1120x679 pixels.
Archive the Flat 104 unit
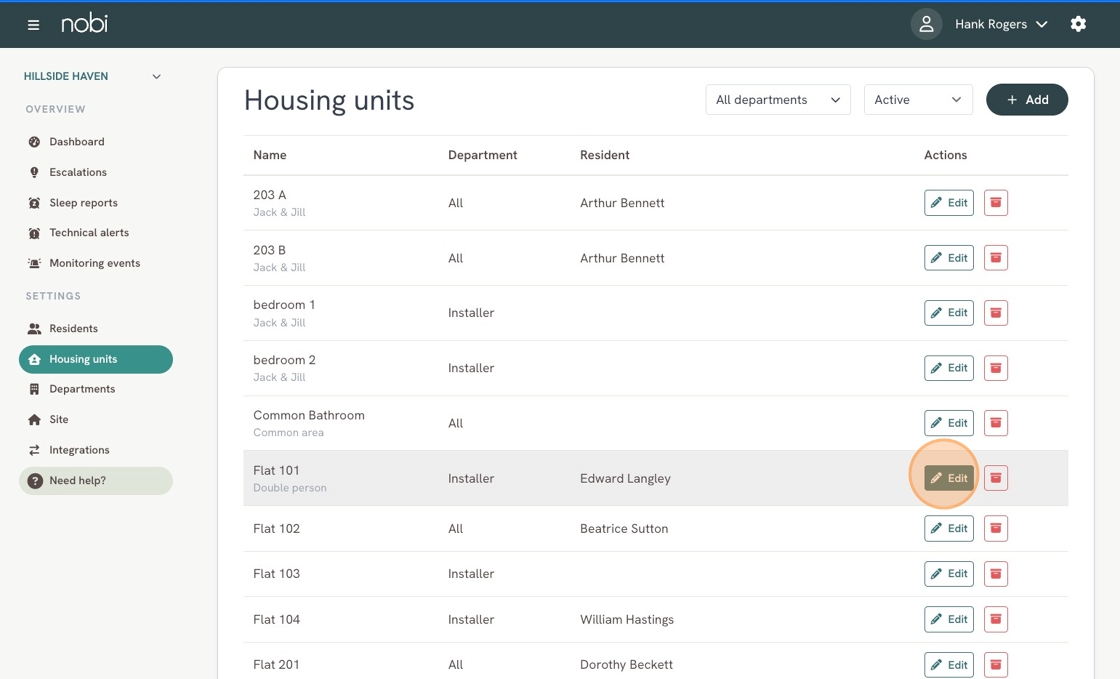(x=996, y=619)
